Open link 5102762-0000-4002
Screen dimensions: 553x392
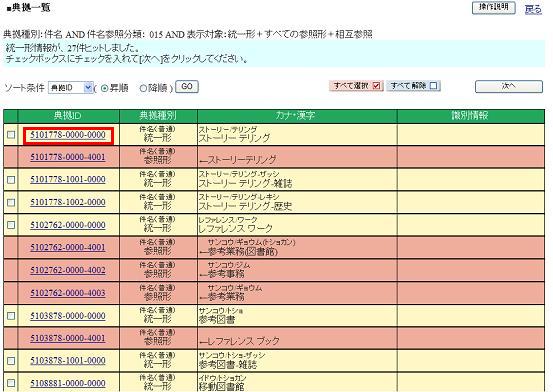68,270
